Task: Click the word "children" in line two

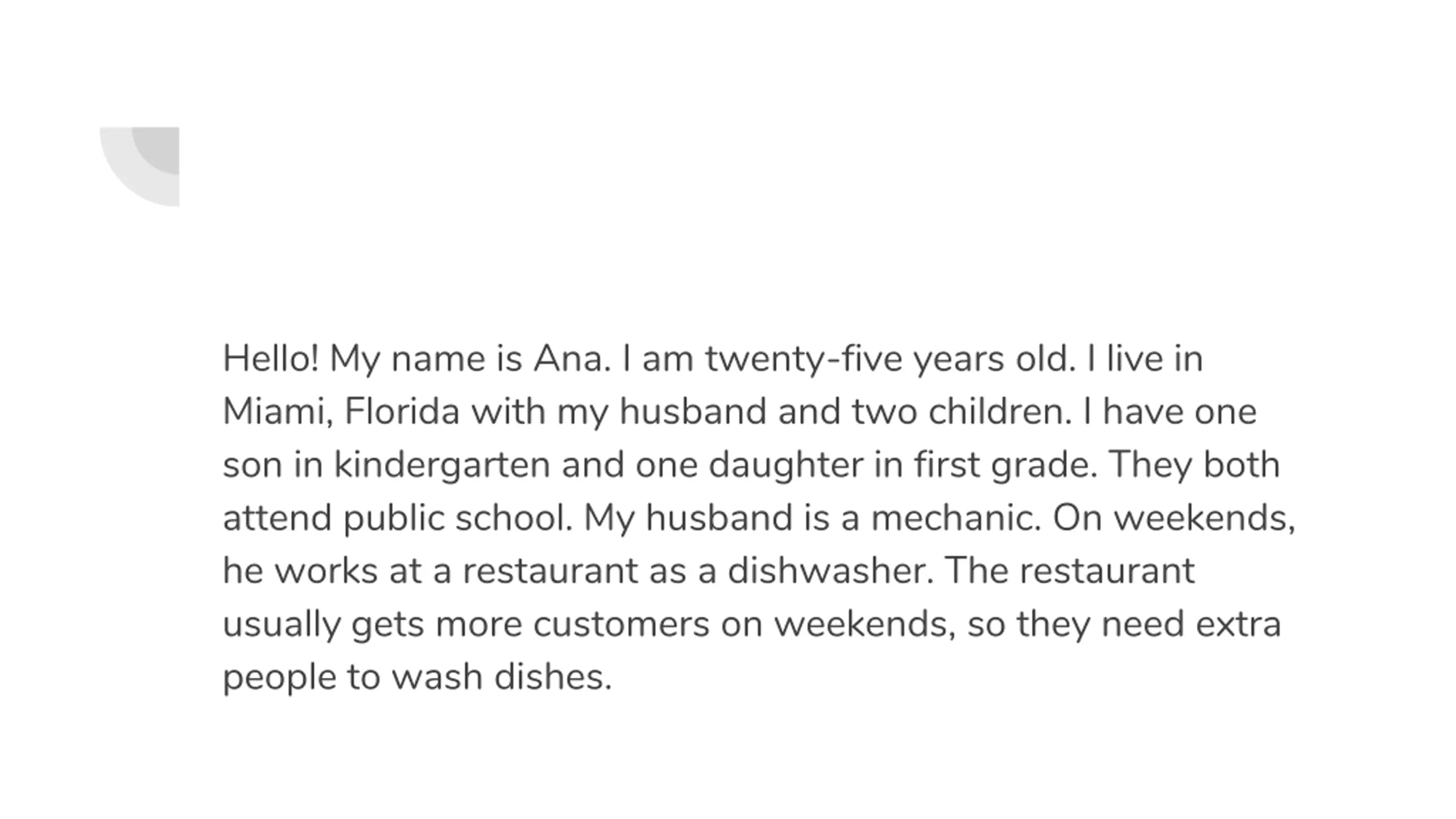Action: coord(999,412)
